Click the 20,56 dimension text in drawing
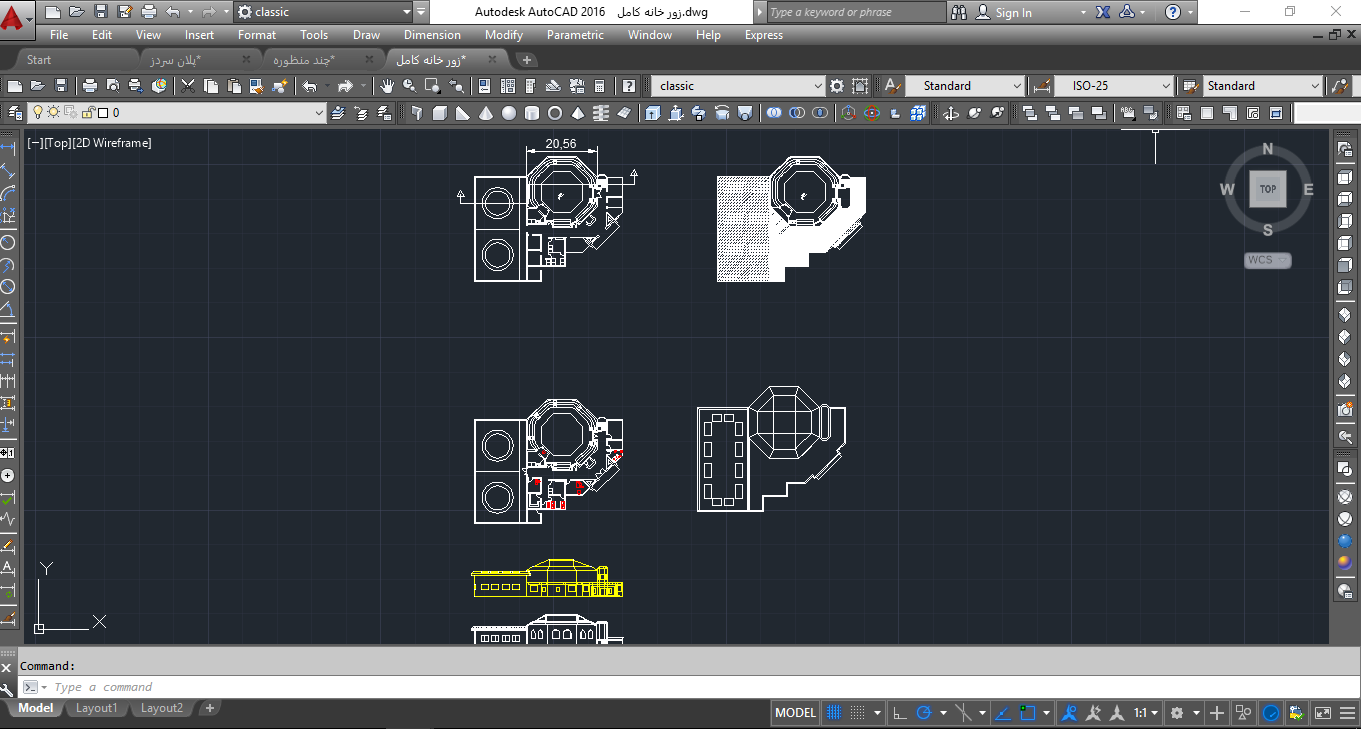The height and width of the screenshot is (729, 1361). (561, 144)
